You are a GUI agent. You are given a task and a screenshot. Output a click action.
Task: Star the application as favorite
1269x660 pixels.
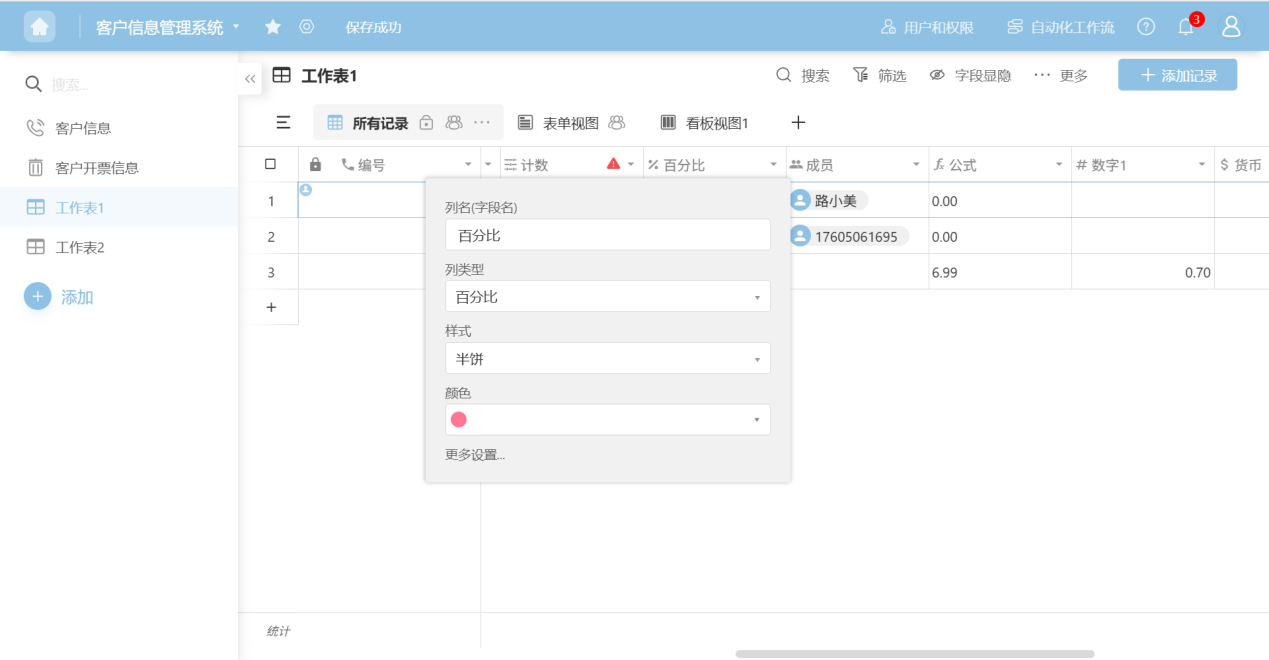(273, 27)
